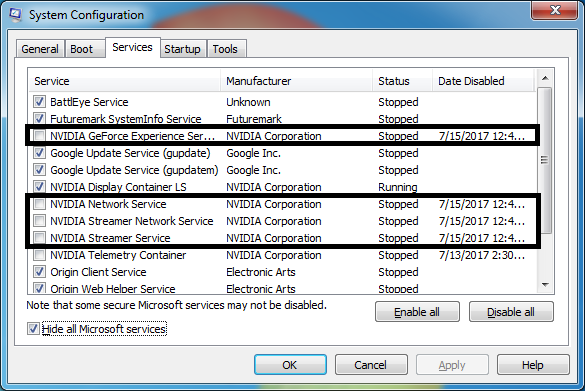
Task: Select NVIDIA Streamer Network Service name
Action: pyautogui.click(x=132, y=221)
